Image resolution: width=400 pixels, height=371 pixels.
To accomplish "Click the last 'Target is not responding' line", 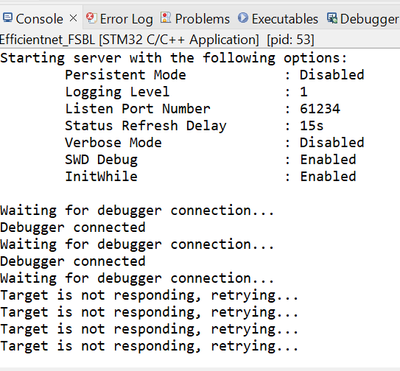I will (149, 346).
